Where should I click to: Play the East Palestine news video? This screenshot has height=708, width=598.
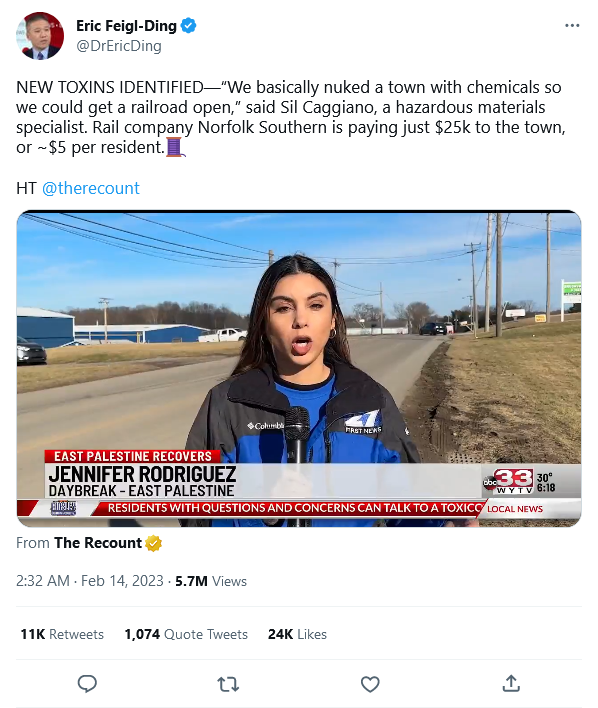click(299, 368)
